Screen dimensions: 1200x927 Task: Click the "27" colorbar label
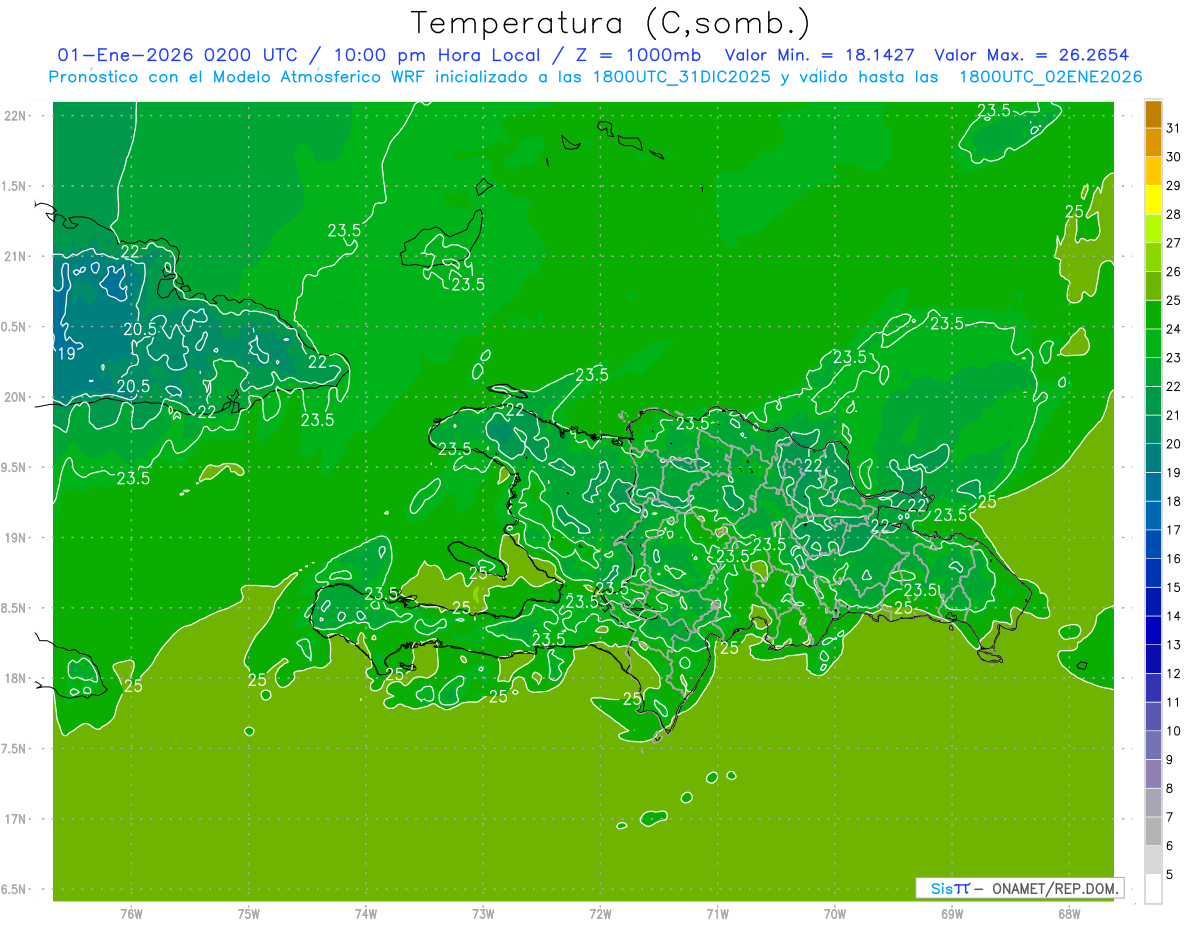point(1174,242)
